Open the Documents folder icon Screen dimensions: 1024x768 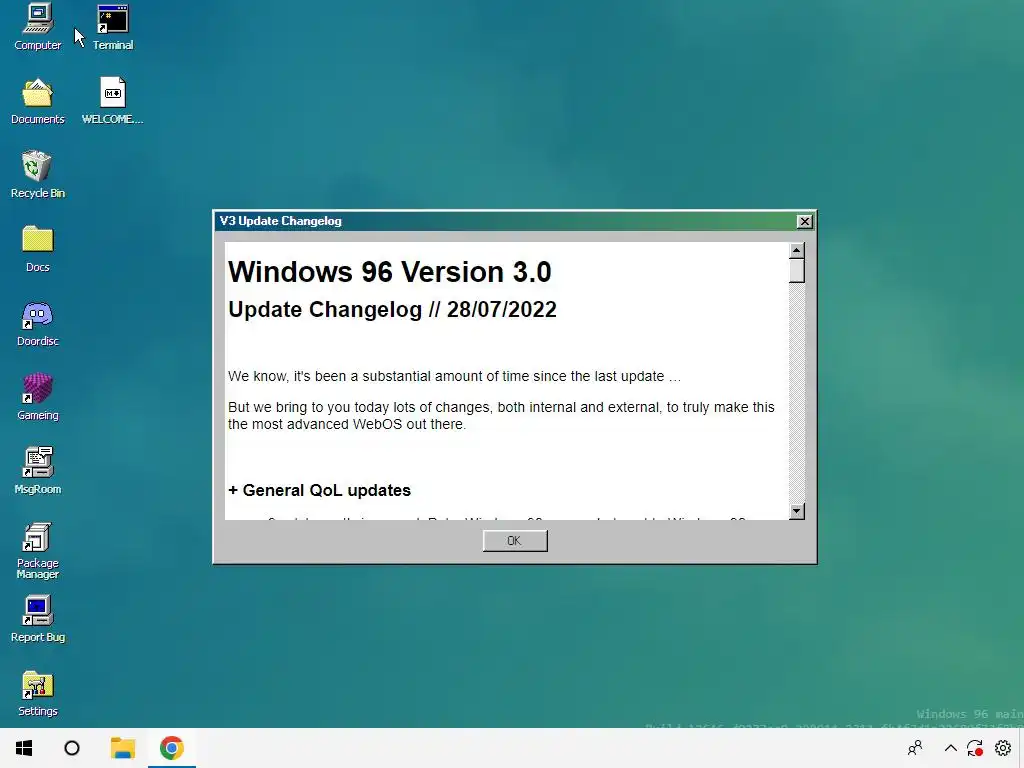tap(37, 101)
